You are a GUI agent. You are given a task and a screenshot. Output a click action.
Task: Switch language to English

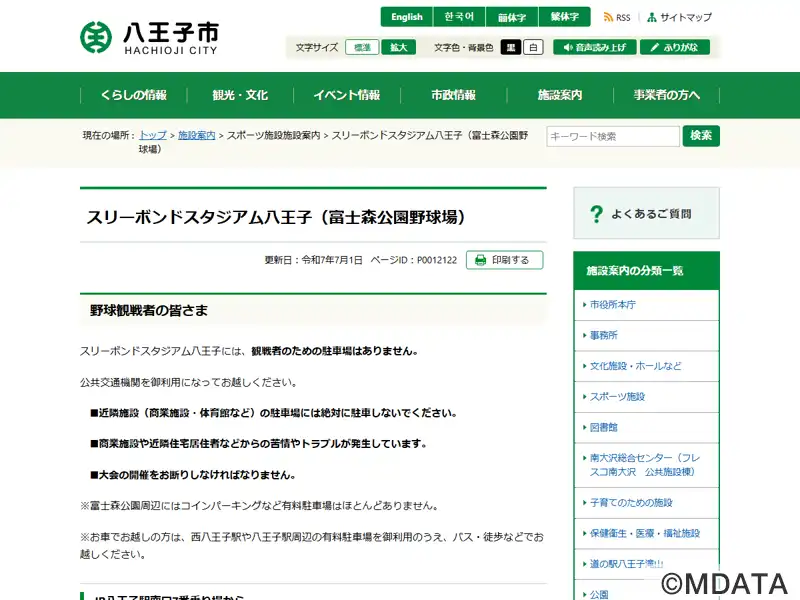[407, 17]
